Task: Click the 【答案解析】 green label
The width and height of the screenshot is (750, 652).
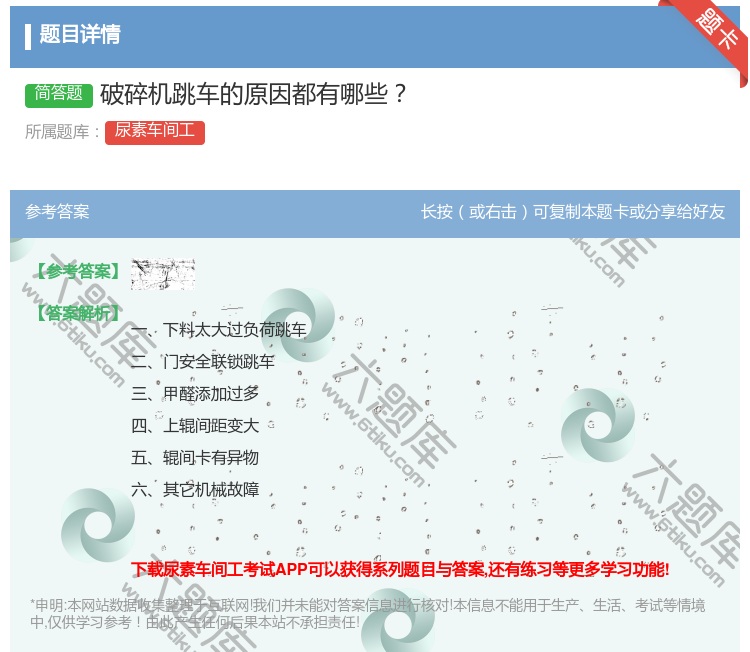Action: point(78,313)
